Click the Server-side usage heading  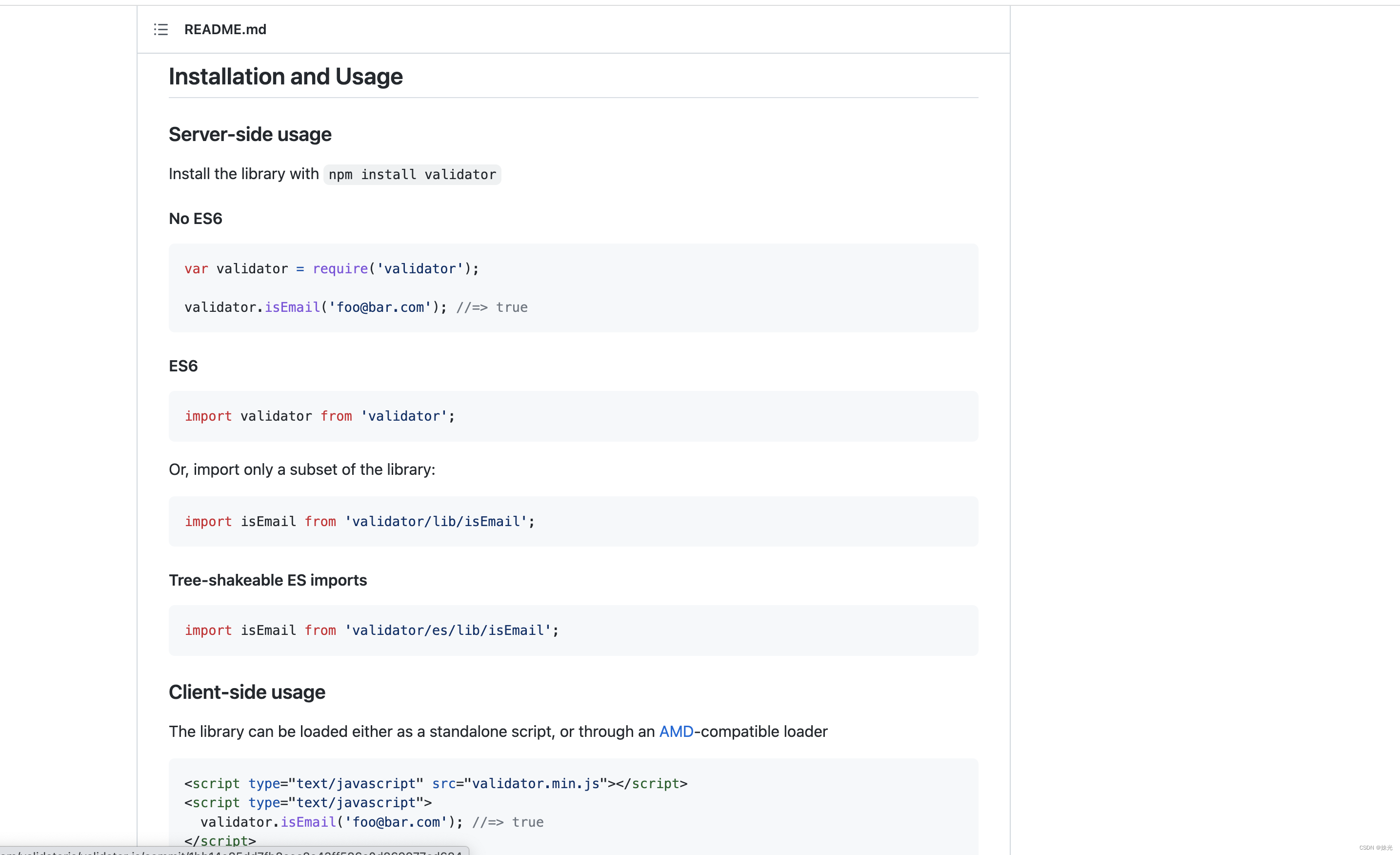[x=250, y=134]
